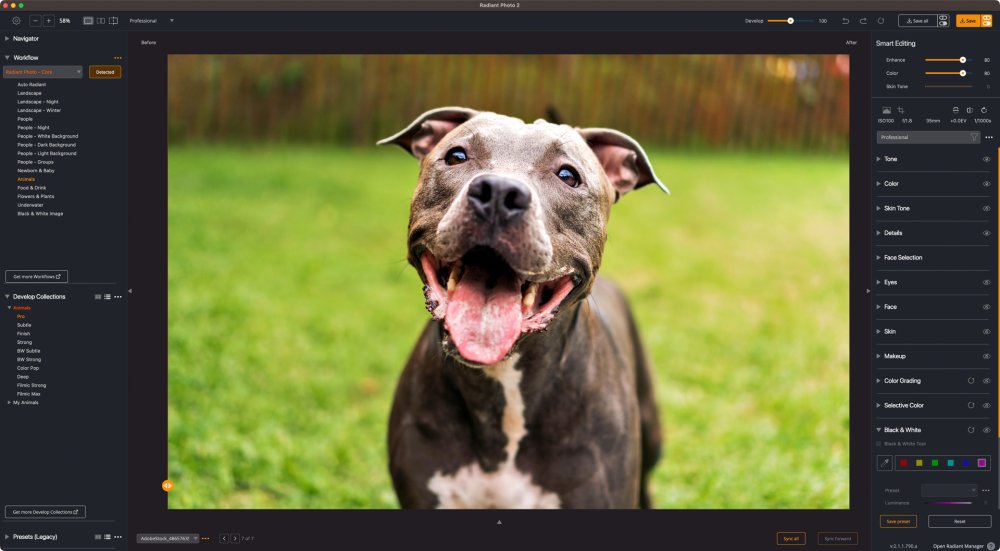1000x551 pixels.
Task: Toggle Tone section visibility eye
Action: tap(987, 159)
